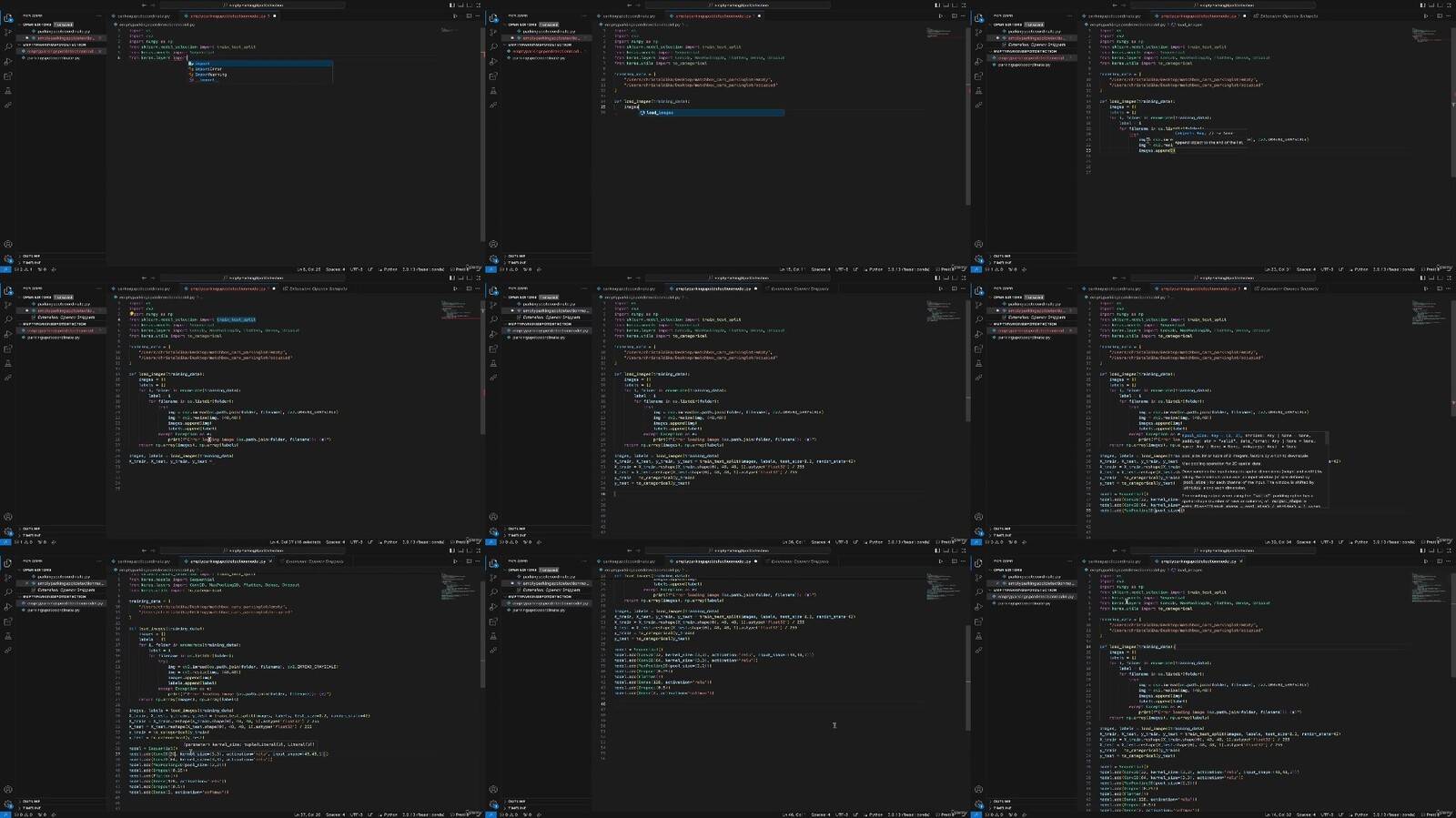The image size is (1456, 818).
Task: Open Search view in the top-left frame
Action: click(8, 46)
